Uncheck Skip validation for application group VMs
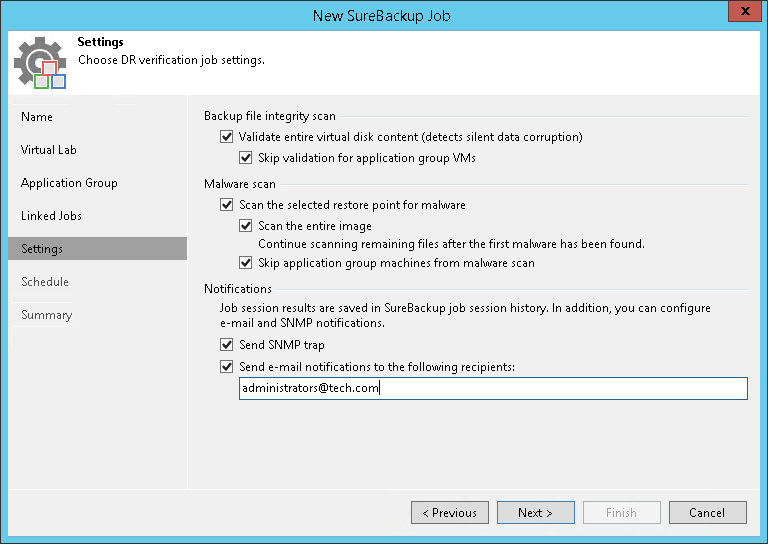 tap(246, 158)
